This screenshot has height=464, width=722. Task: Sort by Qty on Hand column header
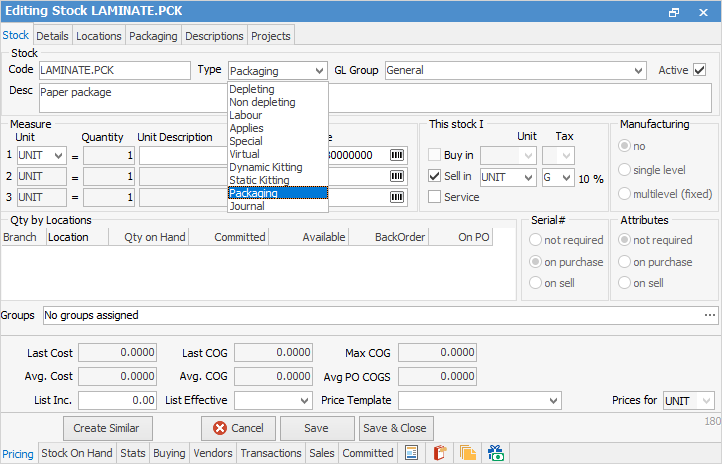pos(149,237)
